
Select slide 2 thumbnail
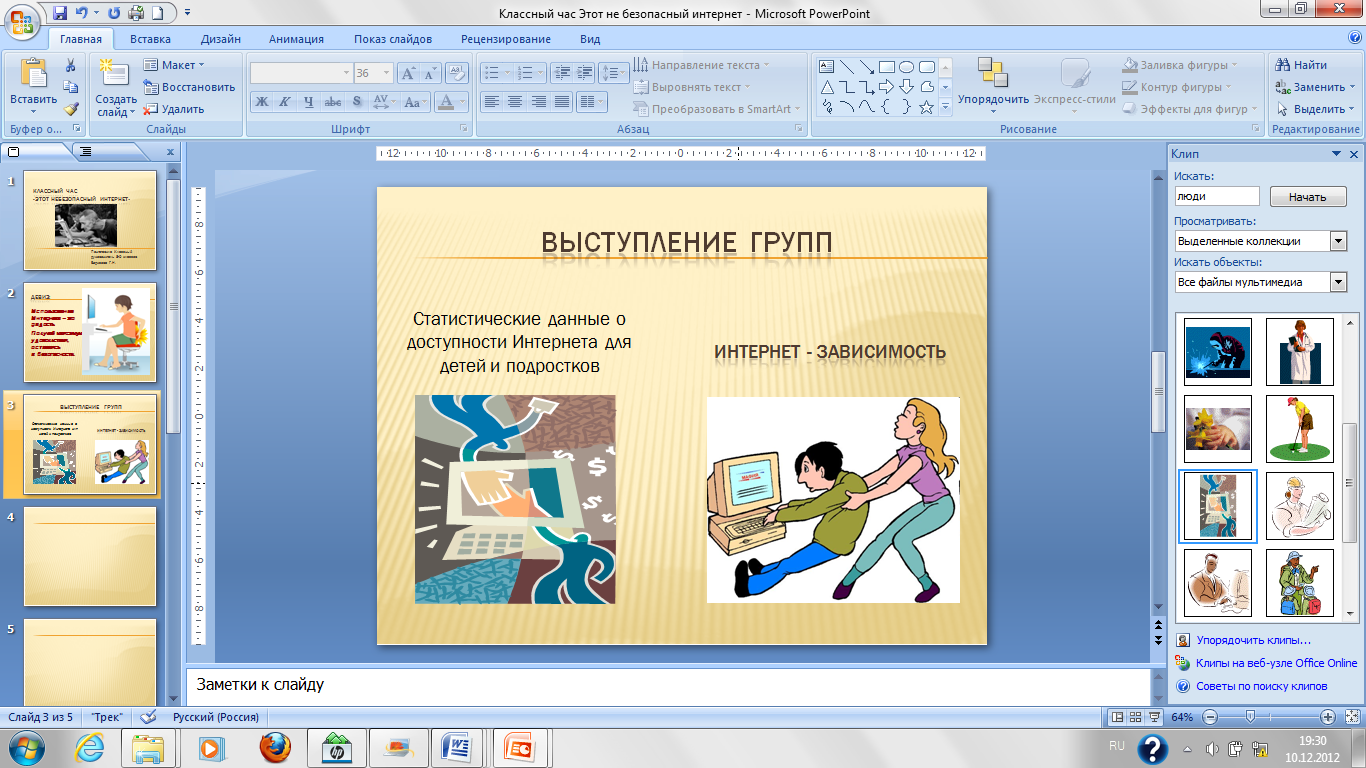pos(90,334)
